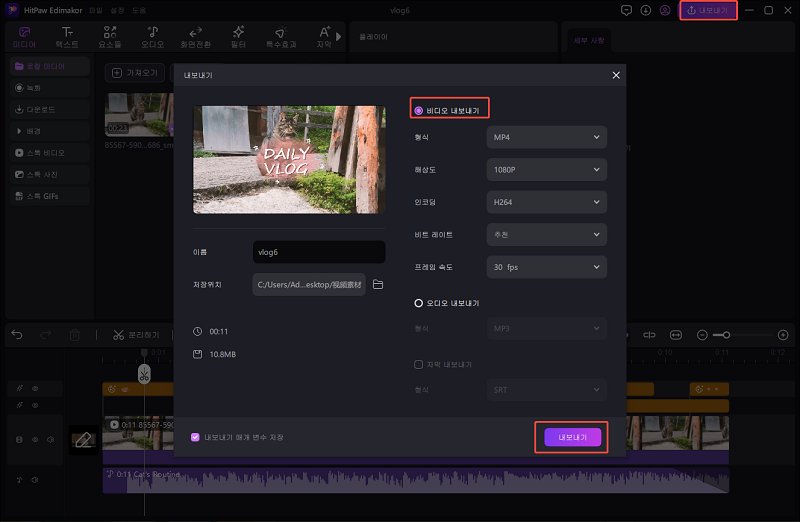Open the 비트 레이트 bitrate dropdown
The width and height of the screenshot is (800, 522).
pyautogui.click(x=546, y=235)
